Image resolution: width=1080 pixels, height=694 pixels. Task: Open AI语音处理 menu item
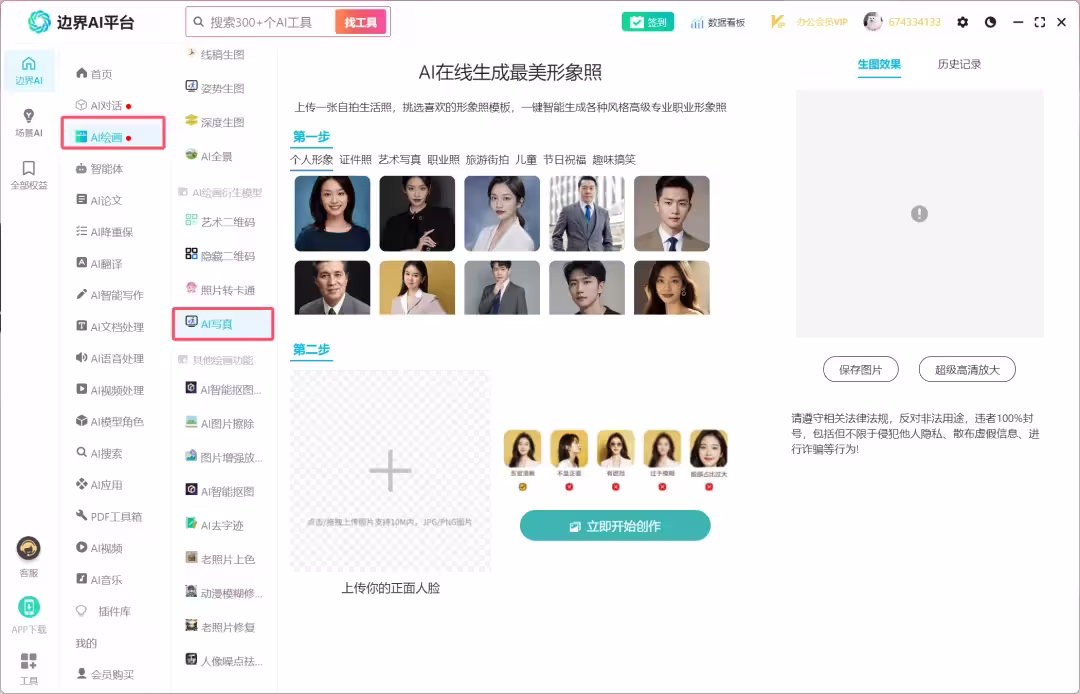tap(110, 358)
